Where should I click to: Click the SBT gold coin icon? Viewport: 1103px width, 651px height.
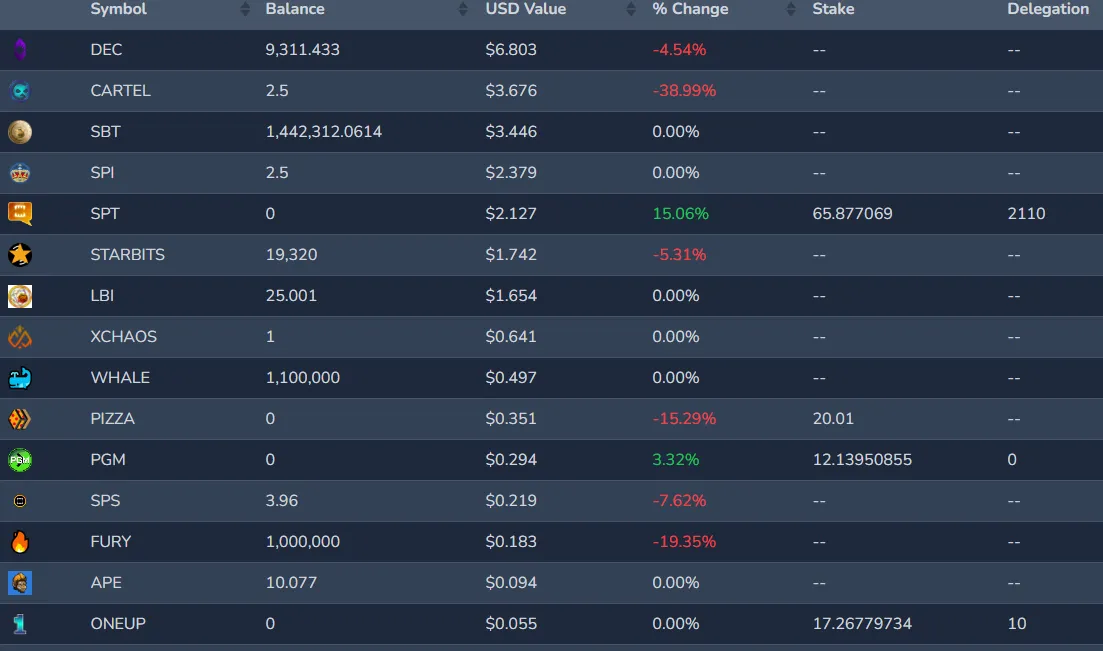coord(20,132)
